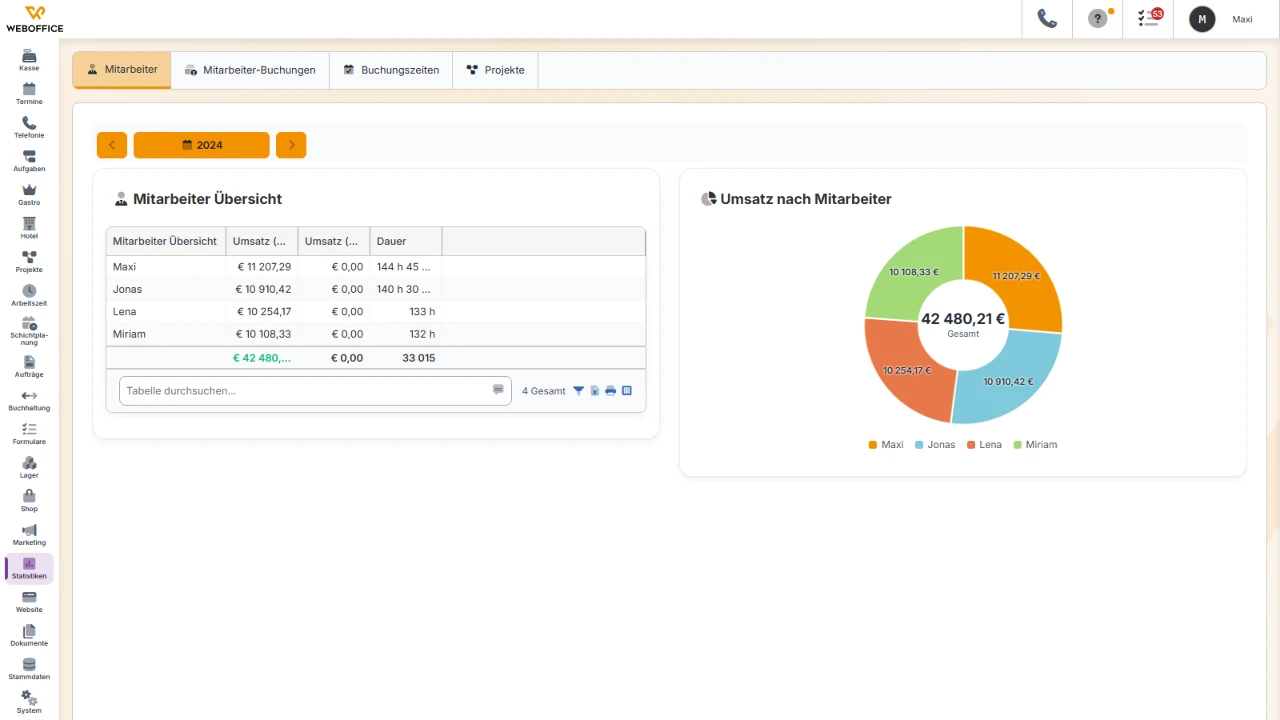The image size is (1280, 720).
Task: Open Statistiken in the sidebar
Action: (29, 568)
